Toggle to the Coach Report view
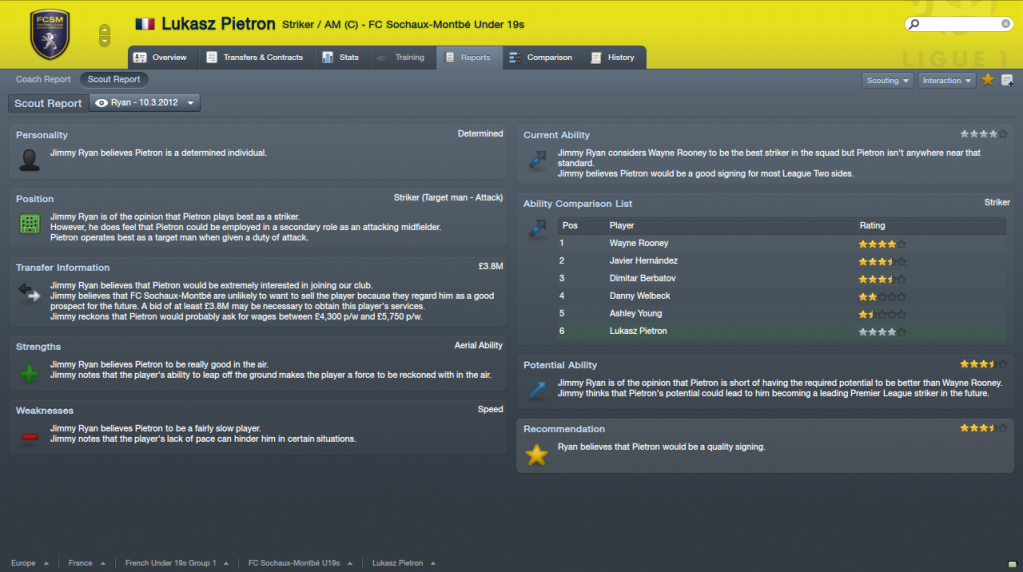The width and height of the screenshot is (1023, 572). pyautogui.click(x=43, y=80)
